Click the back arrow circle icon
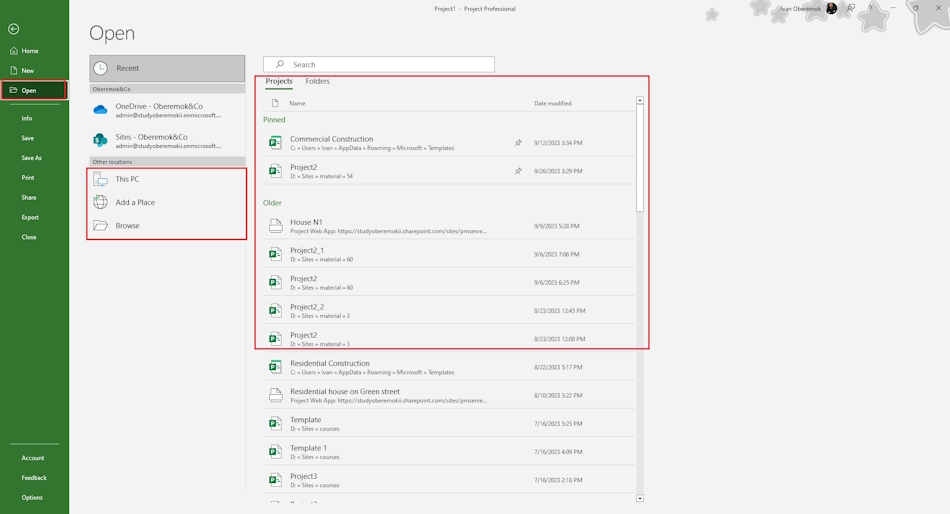The height and width of the screenshot is (514, 950). (13, 29)
